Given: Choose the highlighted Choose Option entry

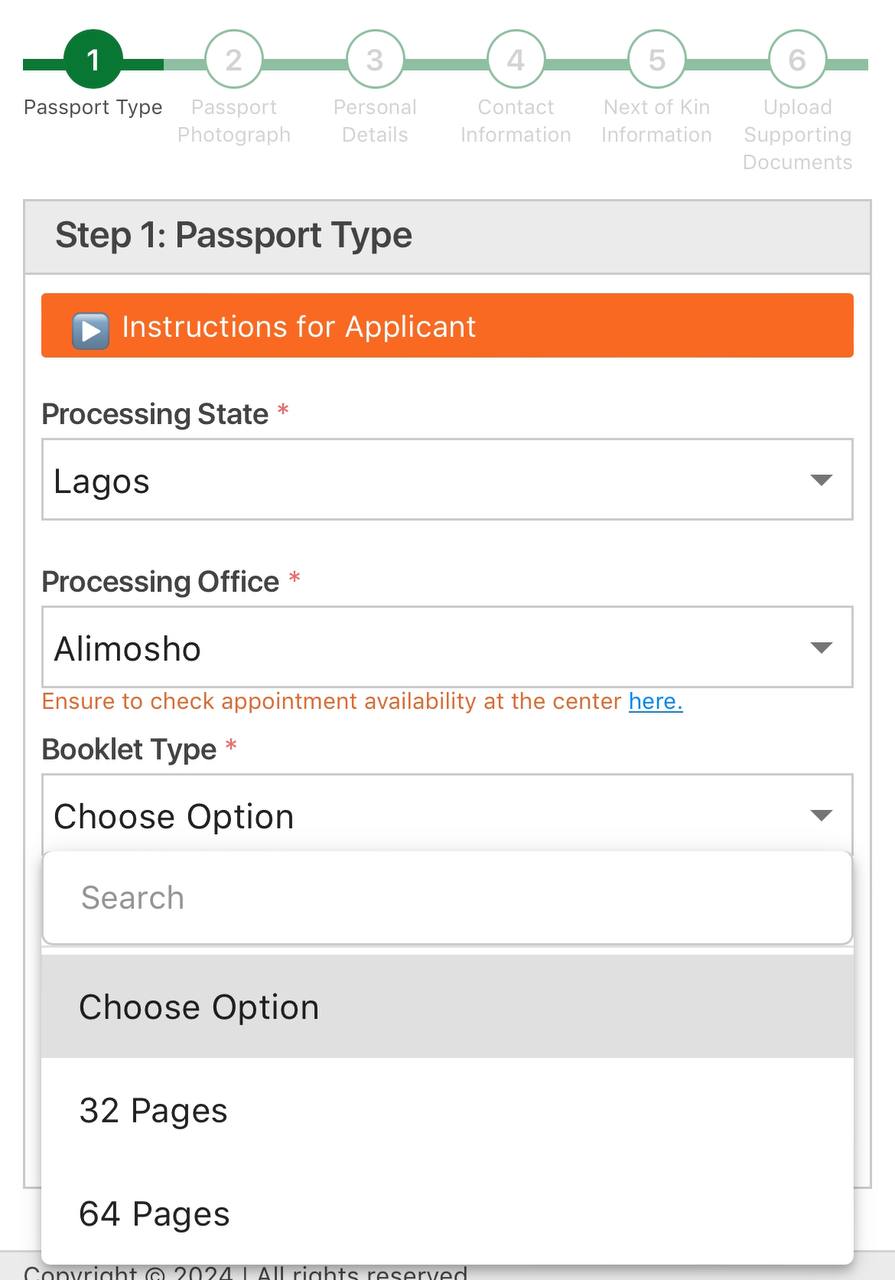Looking at the screenshot, I should tap(447, 1006).
